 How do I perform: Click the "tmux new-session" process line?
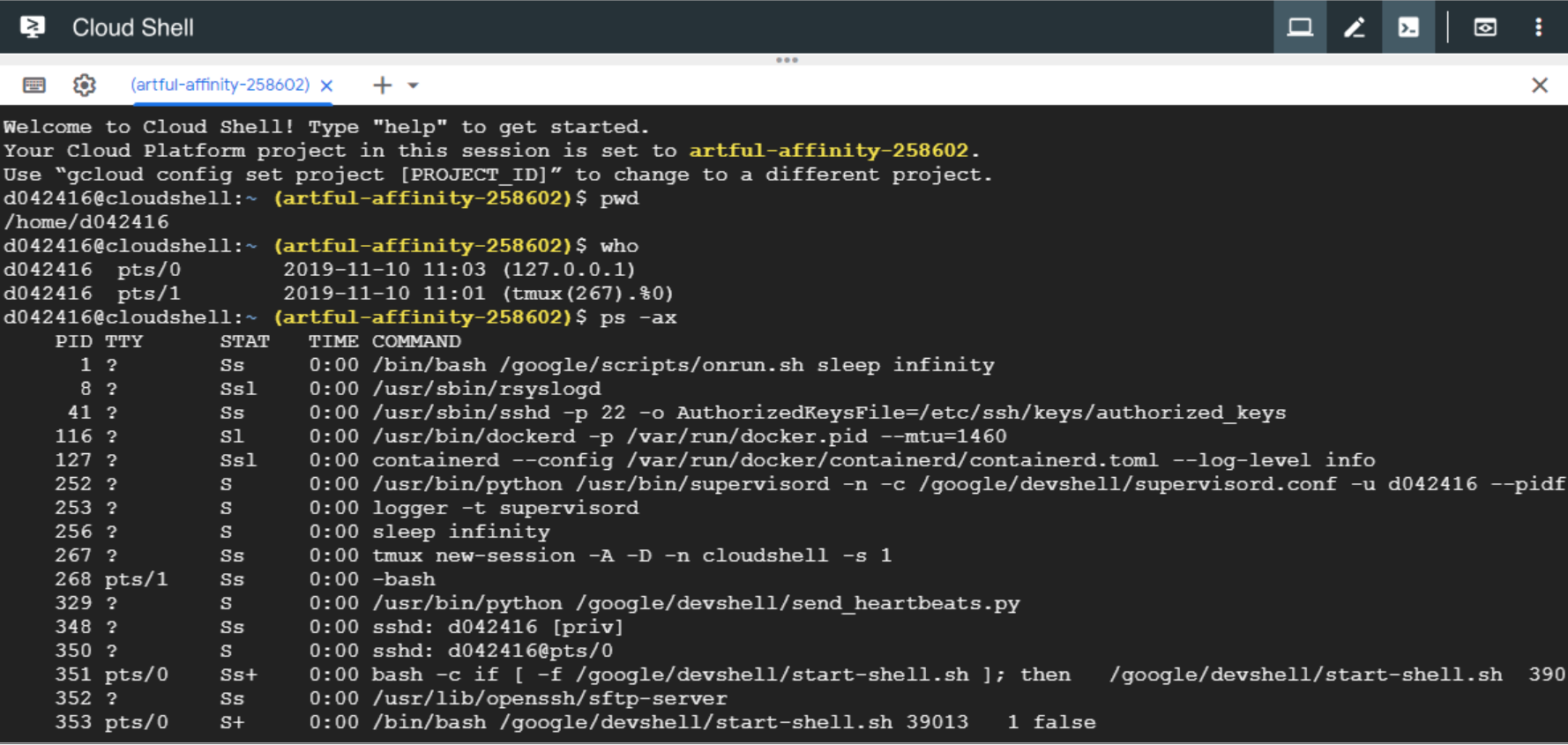(x=474, y=555)
